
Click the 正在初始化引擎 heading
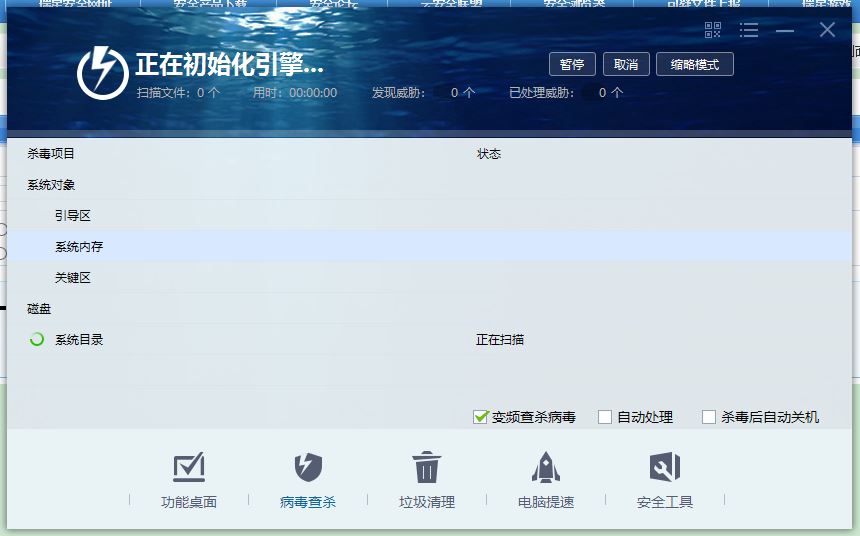tap(229, 64)
